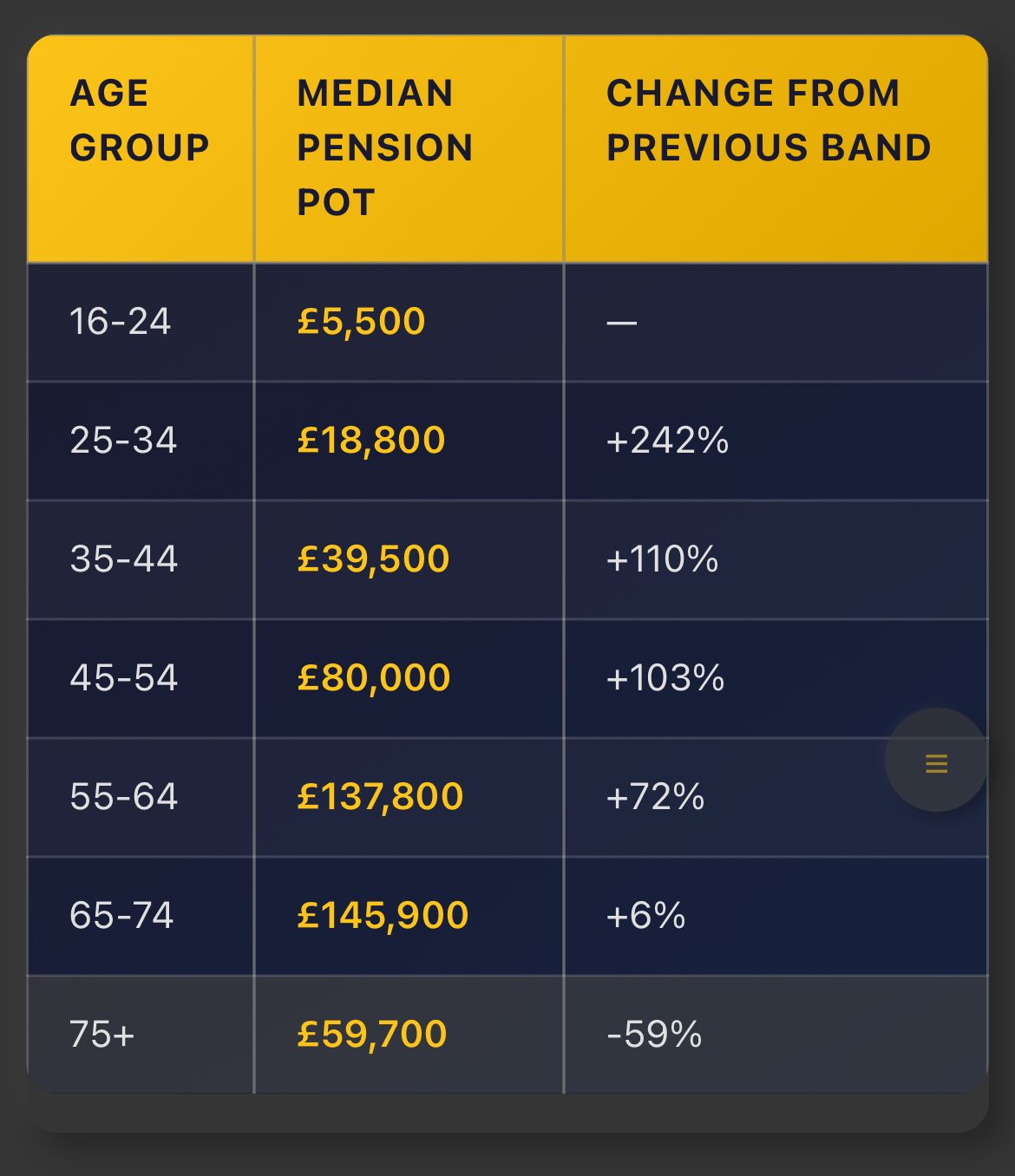Click the £39,500 pension pot value
This screenshot has width=1015, height=1176.
point(373,559)
